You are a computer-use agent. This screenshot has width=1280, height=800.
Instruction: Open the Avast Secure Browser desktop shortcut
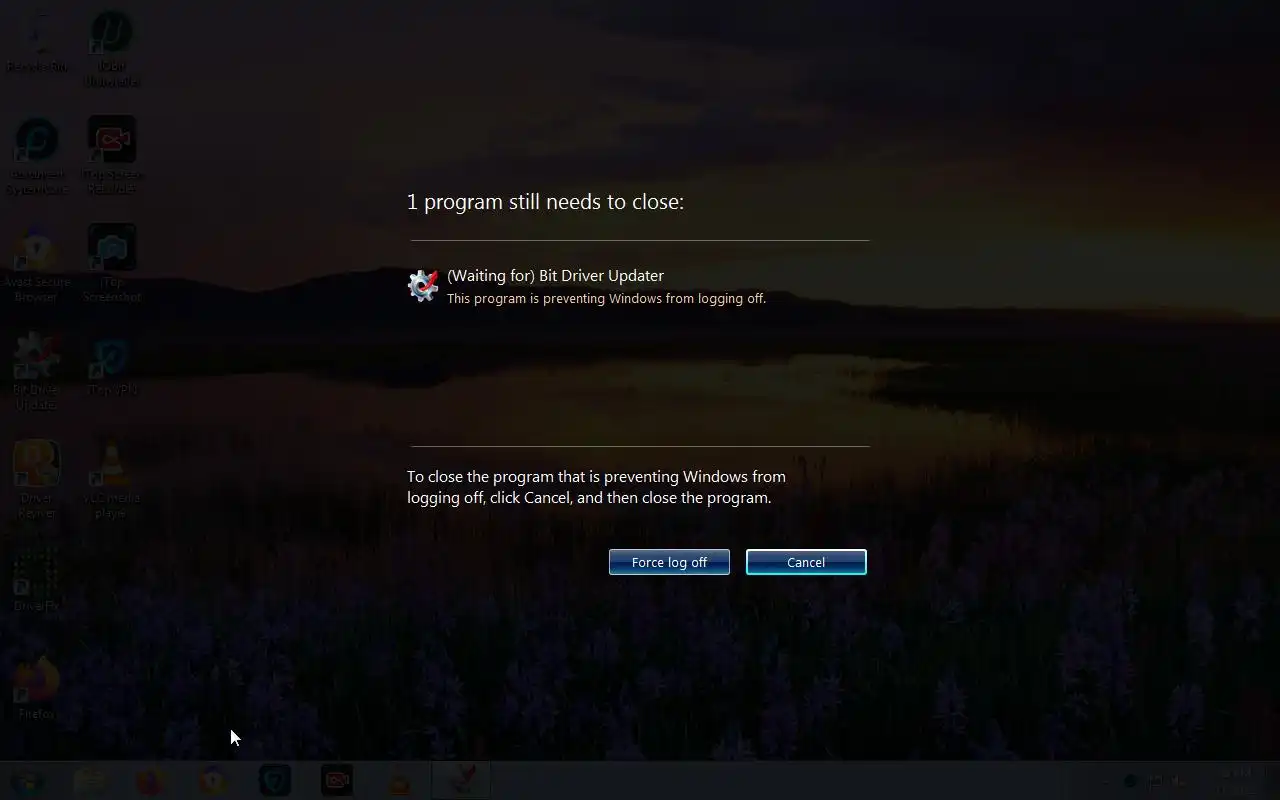coord(37,265)
